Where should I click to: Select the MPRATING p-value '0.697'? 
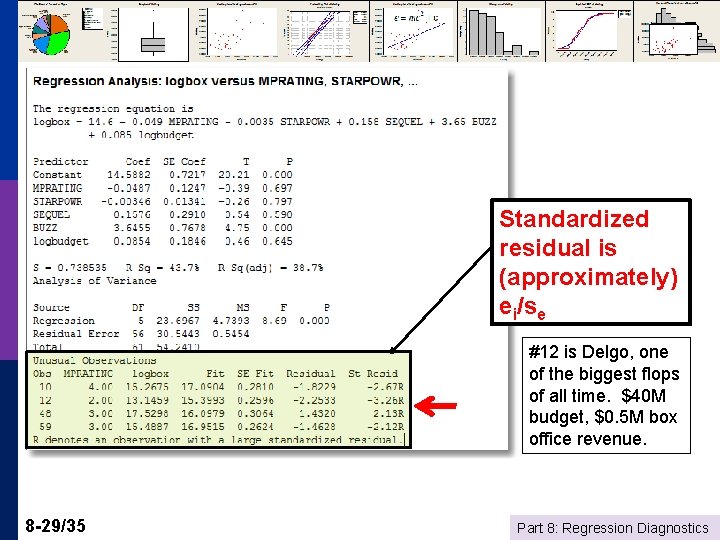point(277,188)
